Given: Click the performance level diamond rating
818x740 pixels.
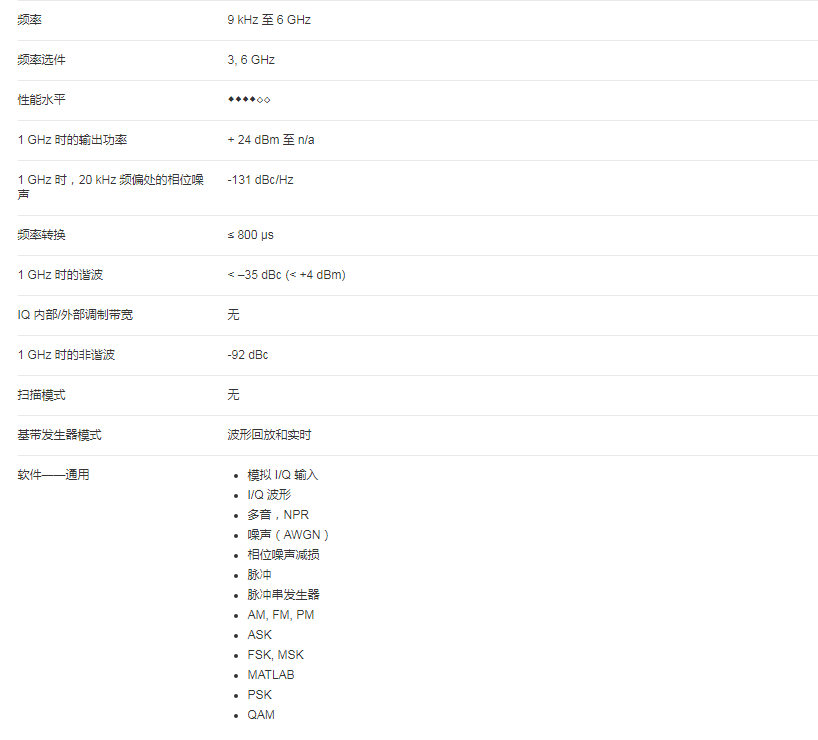Looking at the screenshot, I should pos(249,100).
